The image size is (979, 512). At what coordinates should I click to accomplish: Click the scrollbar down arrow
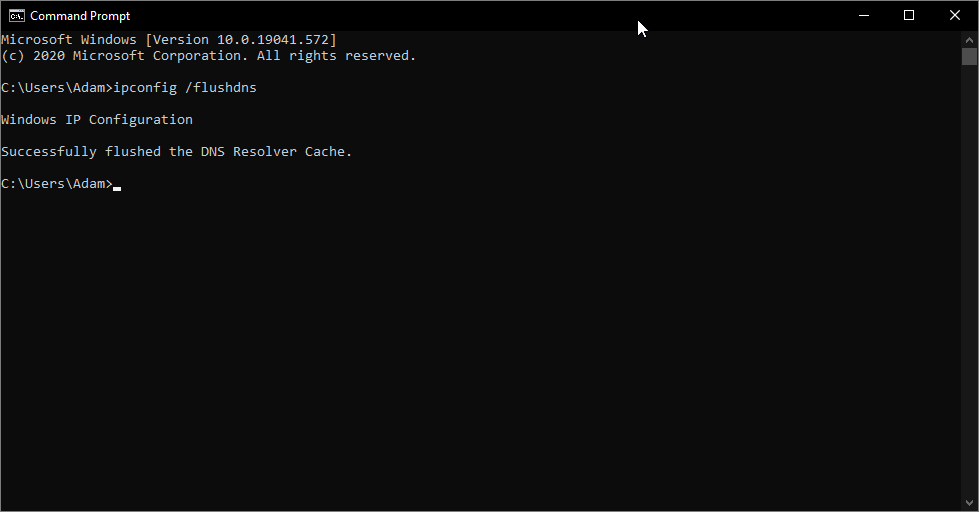pyautogui.click(x=969, y=503)
